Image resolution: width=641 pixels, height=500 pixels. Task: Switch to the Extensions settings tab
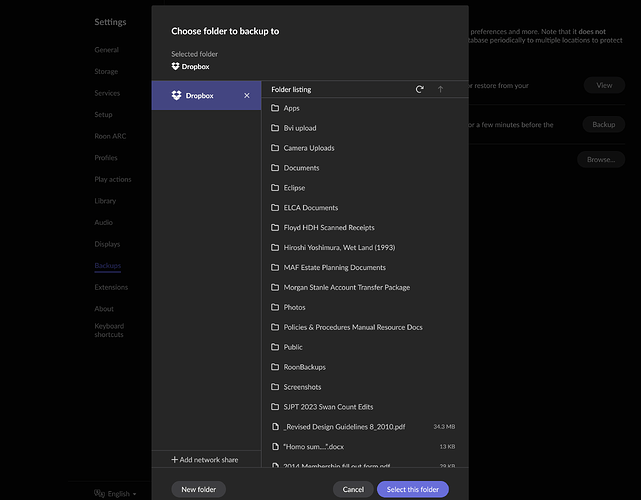[111, 287]
